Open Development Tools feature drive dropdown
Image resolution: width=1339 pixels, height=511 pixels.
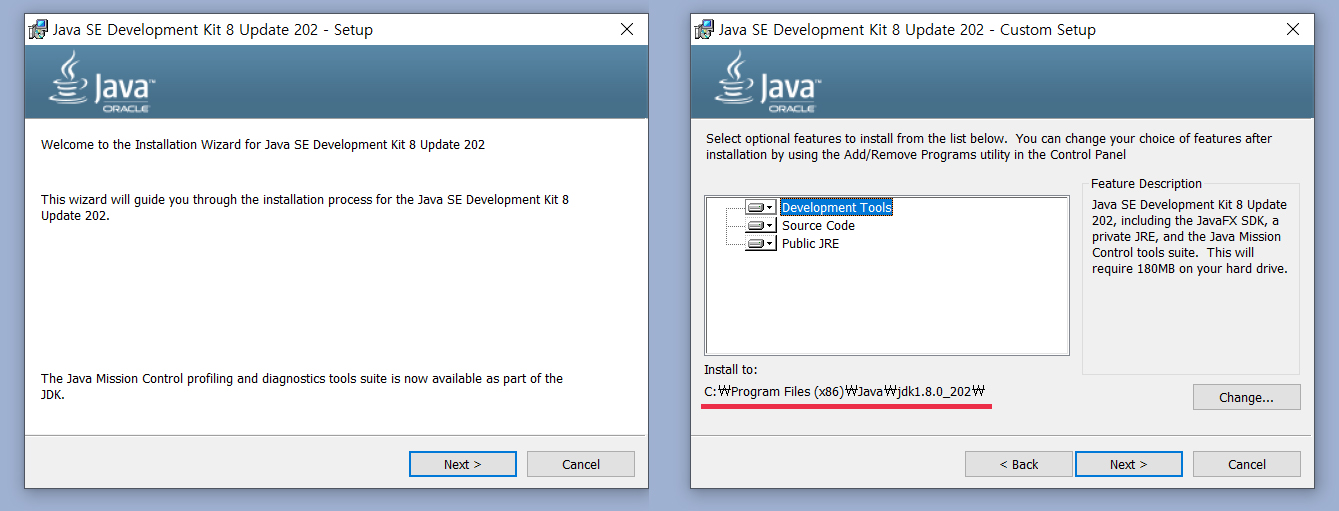click(x=761, y=207)
